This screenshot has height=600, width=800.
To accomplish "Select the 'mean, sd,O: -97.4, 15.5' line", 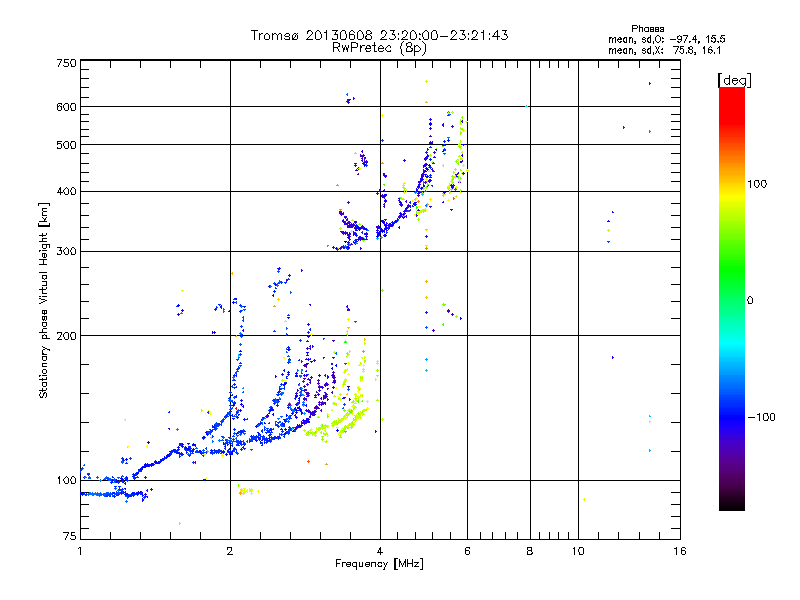I will click(666, 39).
